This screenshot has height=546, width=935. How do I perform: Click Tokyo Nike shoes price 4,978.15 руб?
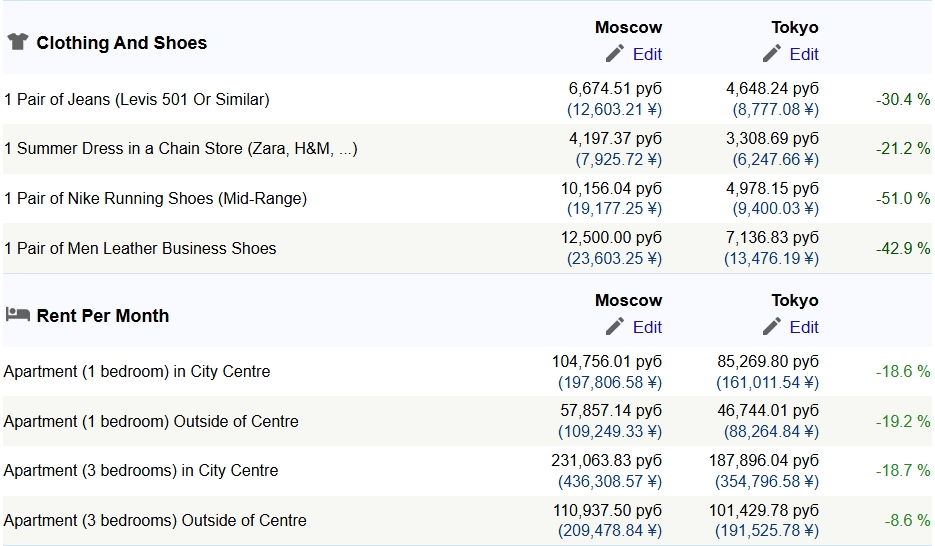pyautogui.click(x=772, y=188)
